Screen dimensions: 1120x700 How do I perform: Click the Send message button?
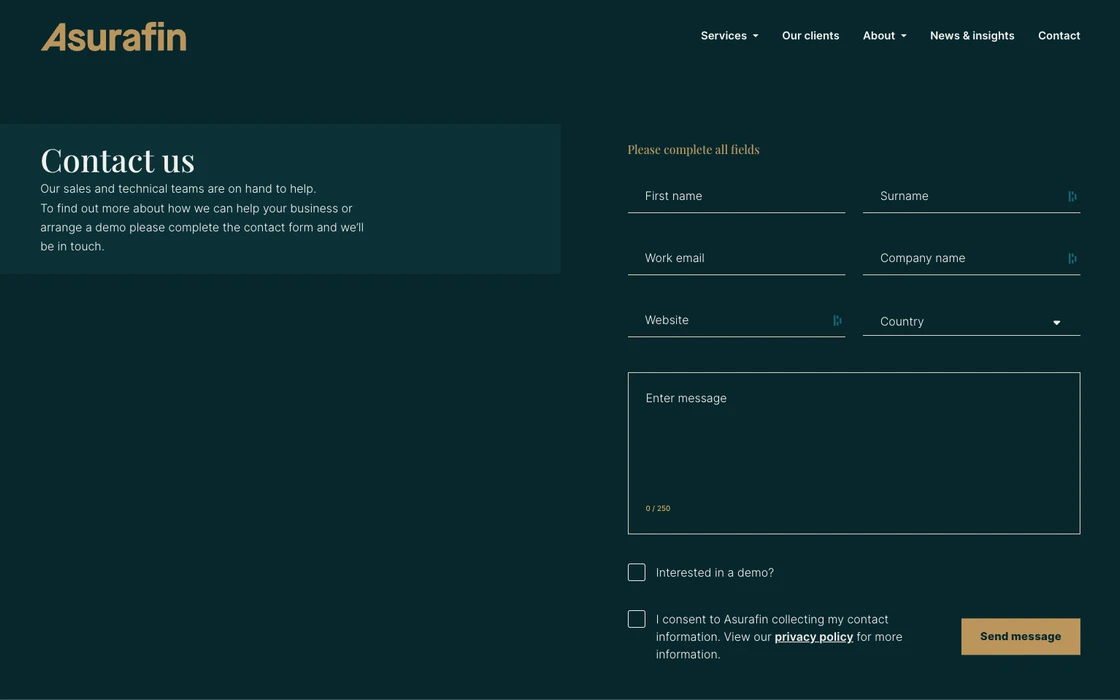tap(1020, 636)
